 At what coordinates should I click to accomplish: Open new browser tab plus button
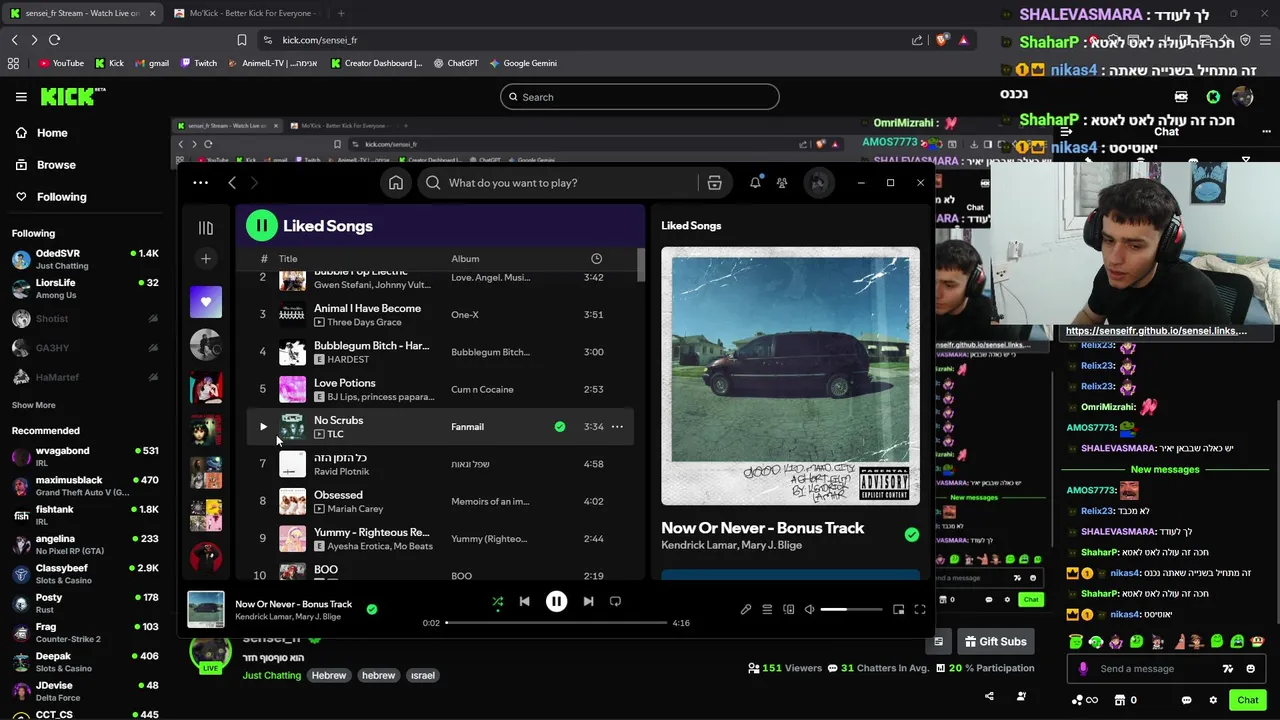pos(341,13)
